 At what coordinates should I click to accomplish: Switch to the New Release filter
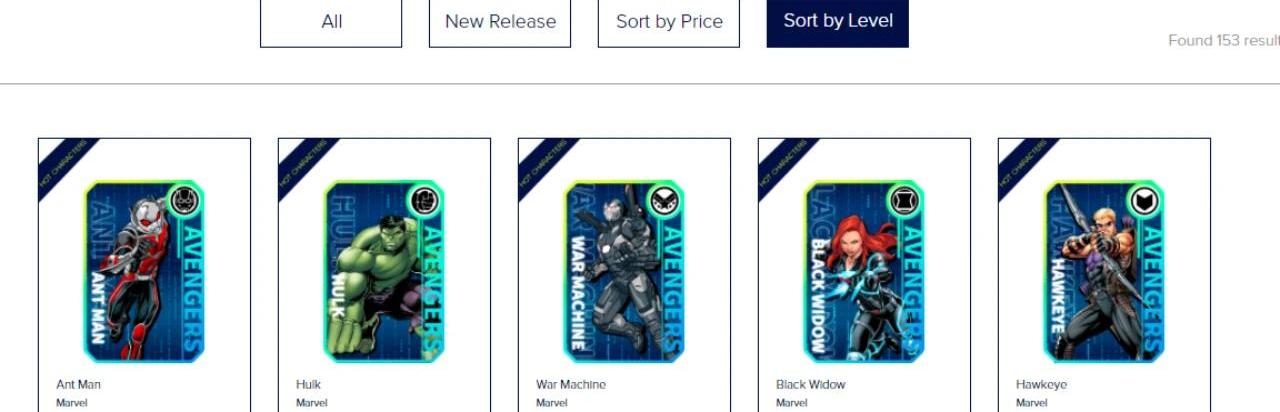(x=500, y=22)
